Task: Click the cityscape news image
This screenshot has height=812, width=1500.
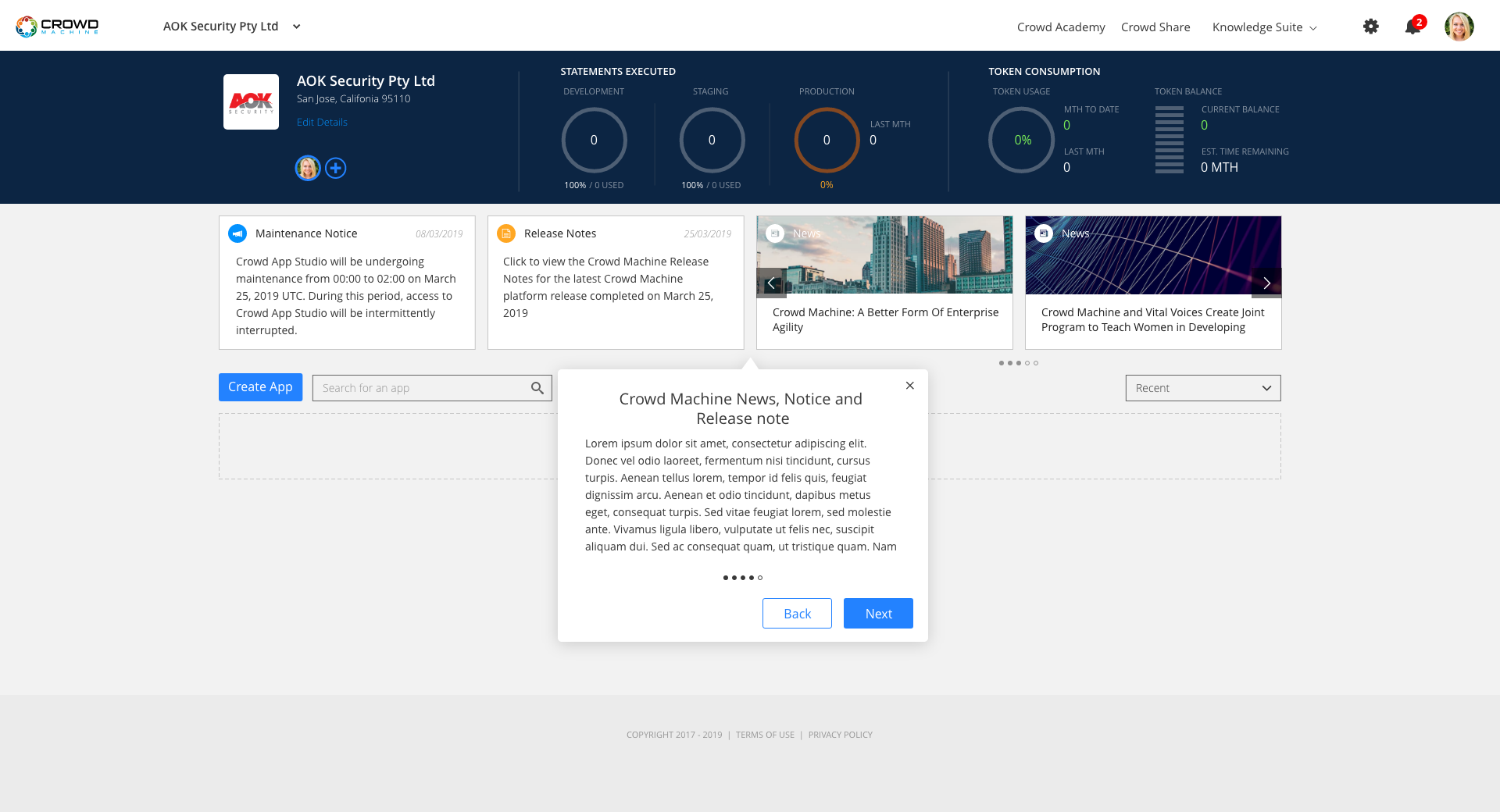Action: tap(884, 255)
